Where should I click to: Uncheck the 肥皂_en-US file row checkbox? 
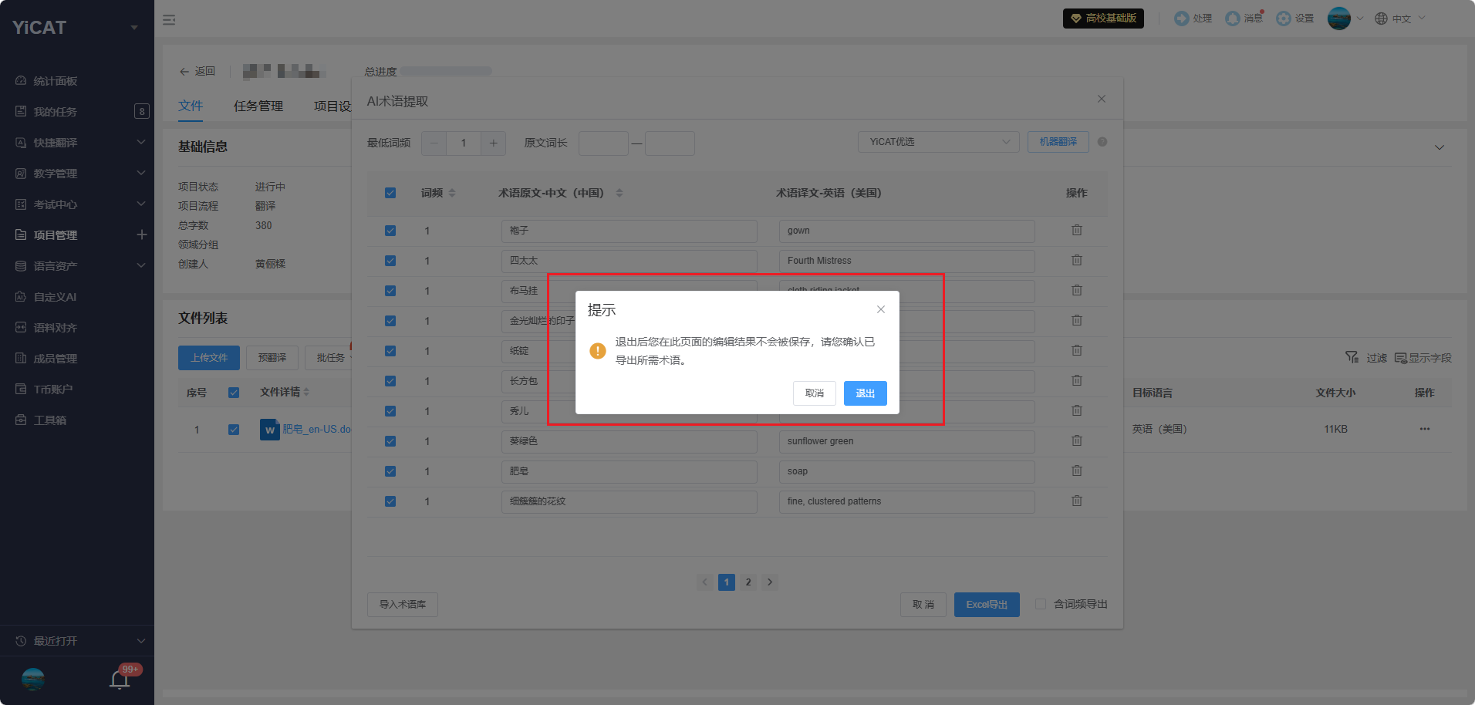pyautogui.click(x=234, y=430)
